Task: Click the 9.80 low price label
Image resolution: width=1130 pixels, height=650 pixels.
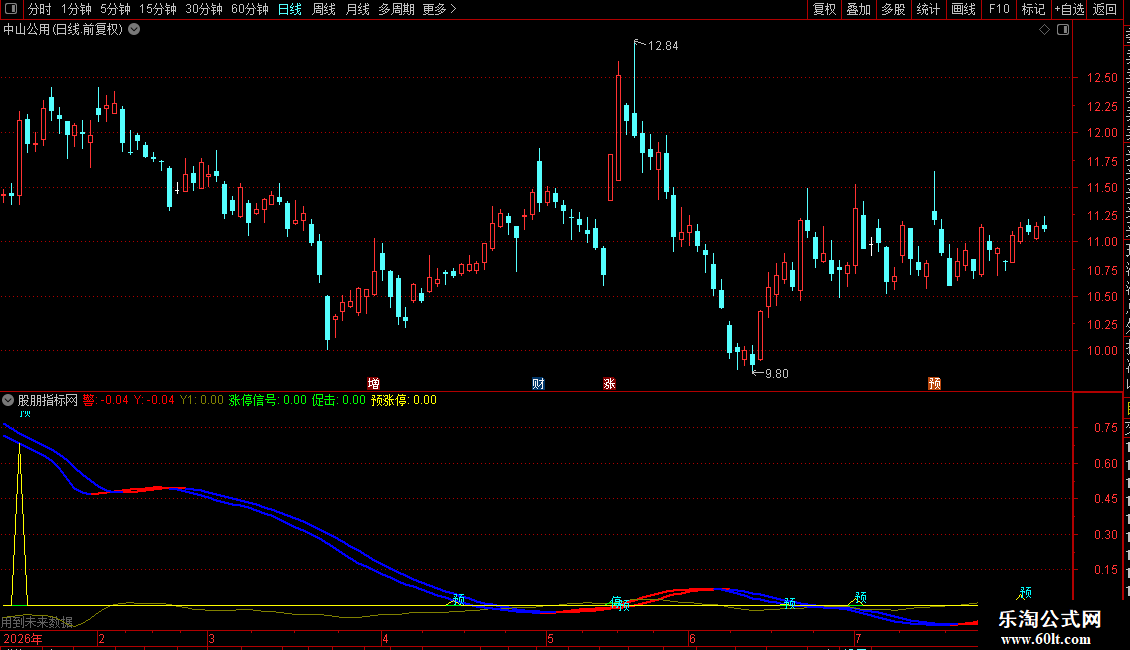Action: [x=777, y=374]
